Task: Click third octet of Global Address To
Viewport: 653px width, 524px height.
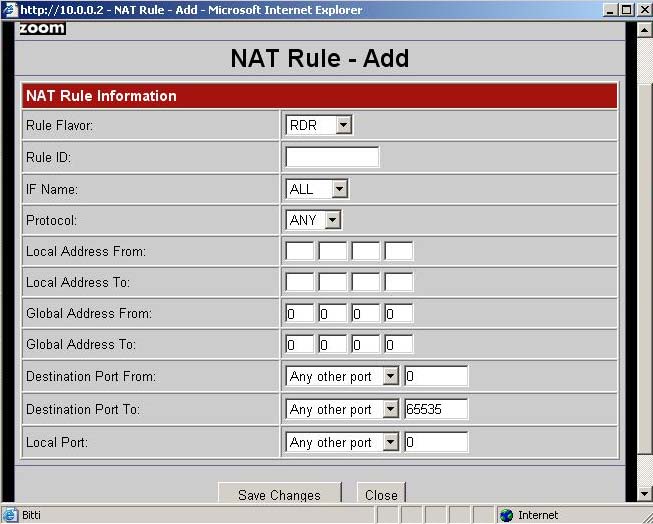Action: 366,344
